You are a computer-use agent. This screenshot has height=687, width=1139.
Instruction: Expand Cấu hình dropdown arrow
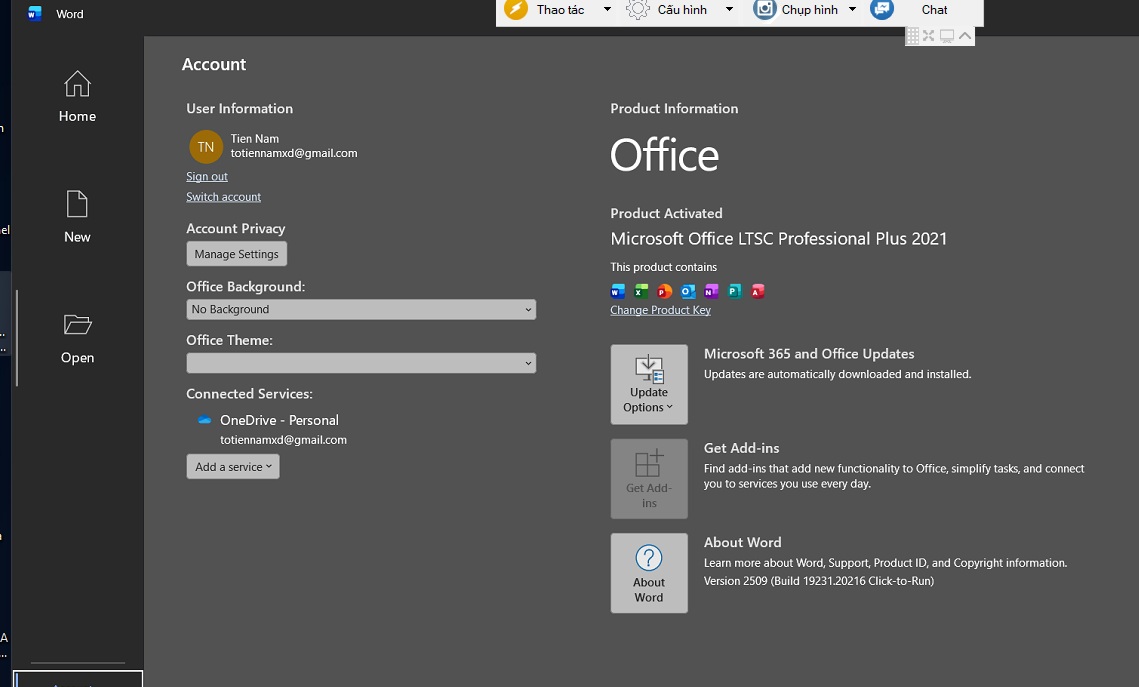tap(729, 9)
